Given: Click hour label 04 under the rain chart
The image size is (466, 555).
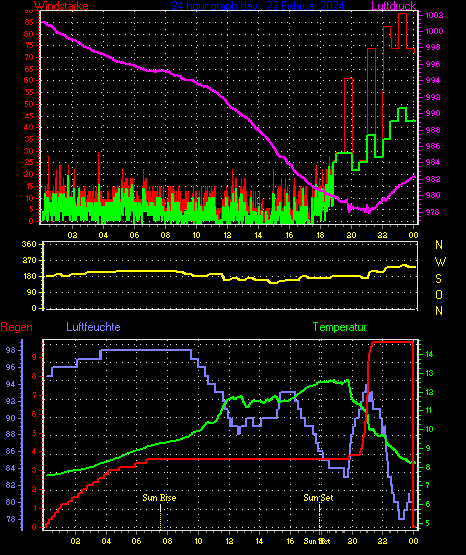Looking at the screenshot, I should pos(106,541).
